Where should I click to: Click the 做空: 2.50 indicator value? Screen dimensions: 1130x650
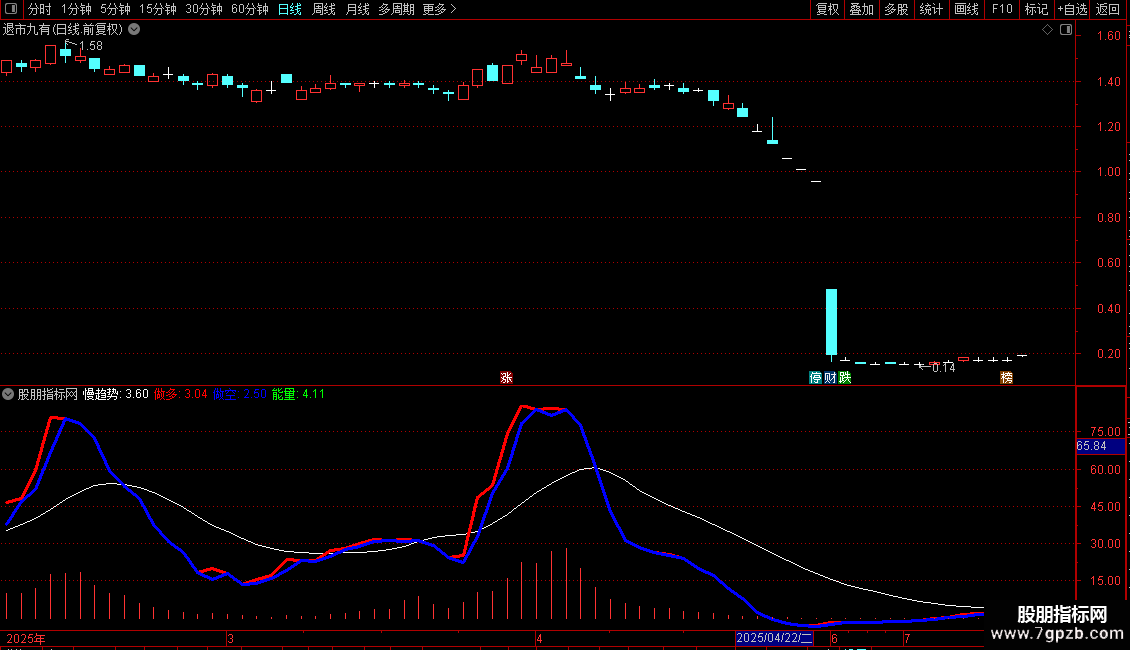pyautogui.click(x=240, y=394)
